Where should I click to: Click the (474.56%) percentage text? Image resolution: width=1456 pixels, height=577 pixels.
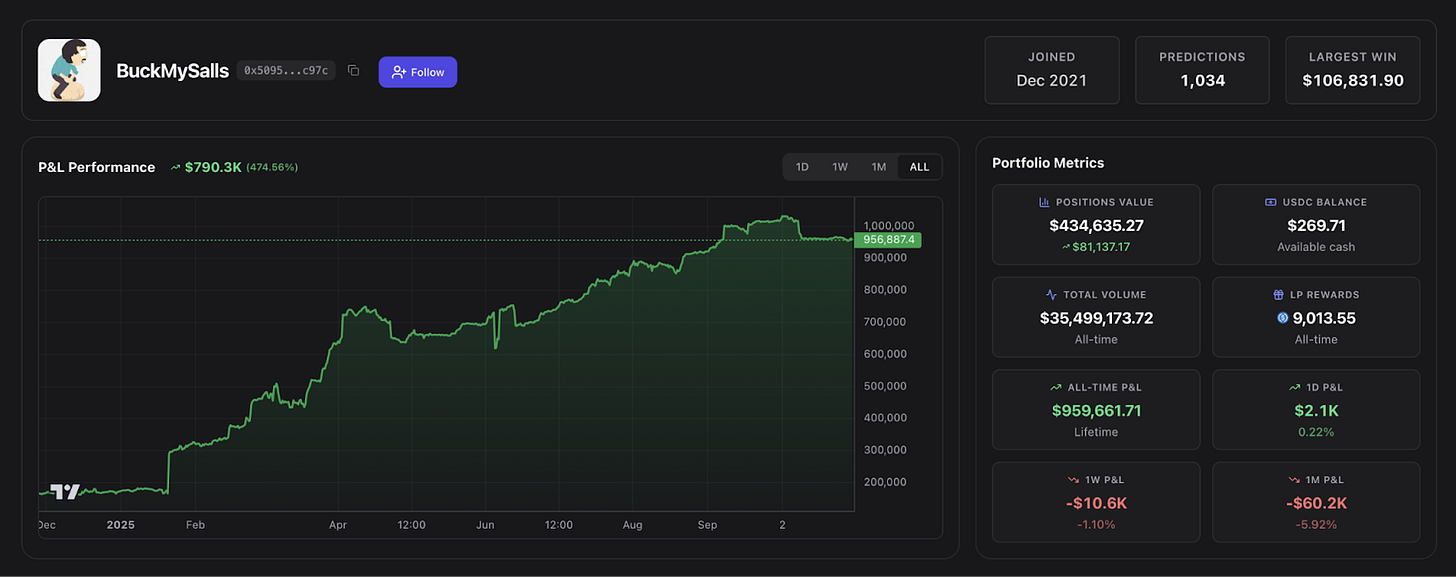click(x=272, y=167)
